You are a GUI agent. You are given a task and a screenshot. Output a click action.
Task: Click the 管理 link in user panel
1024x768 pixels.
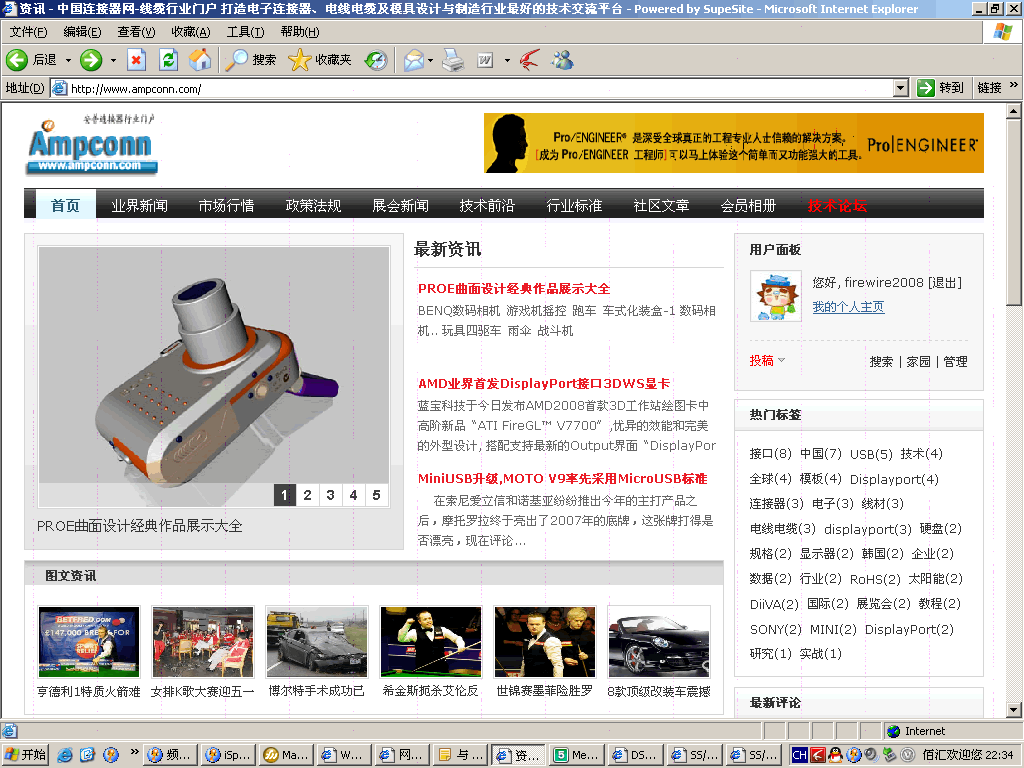coord(955,361)
